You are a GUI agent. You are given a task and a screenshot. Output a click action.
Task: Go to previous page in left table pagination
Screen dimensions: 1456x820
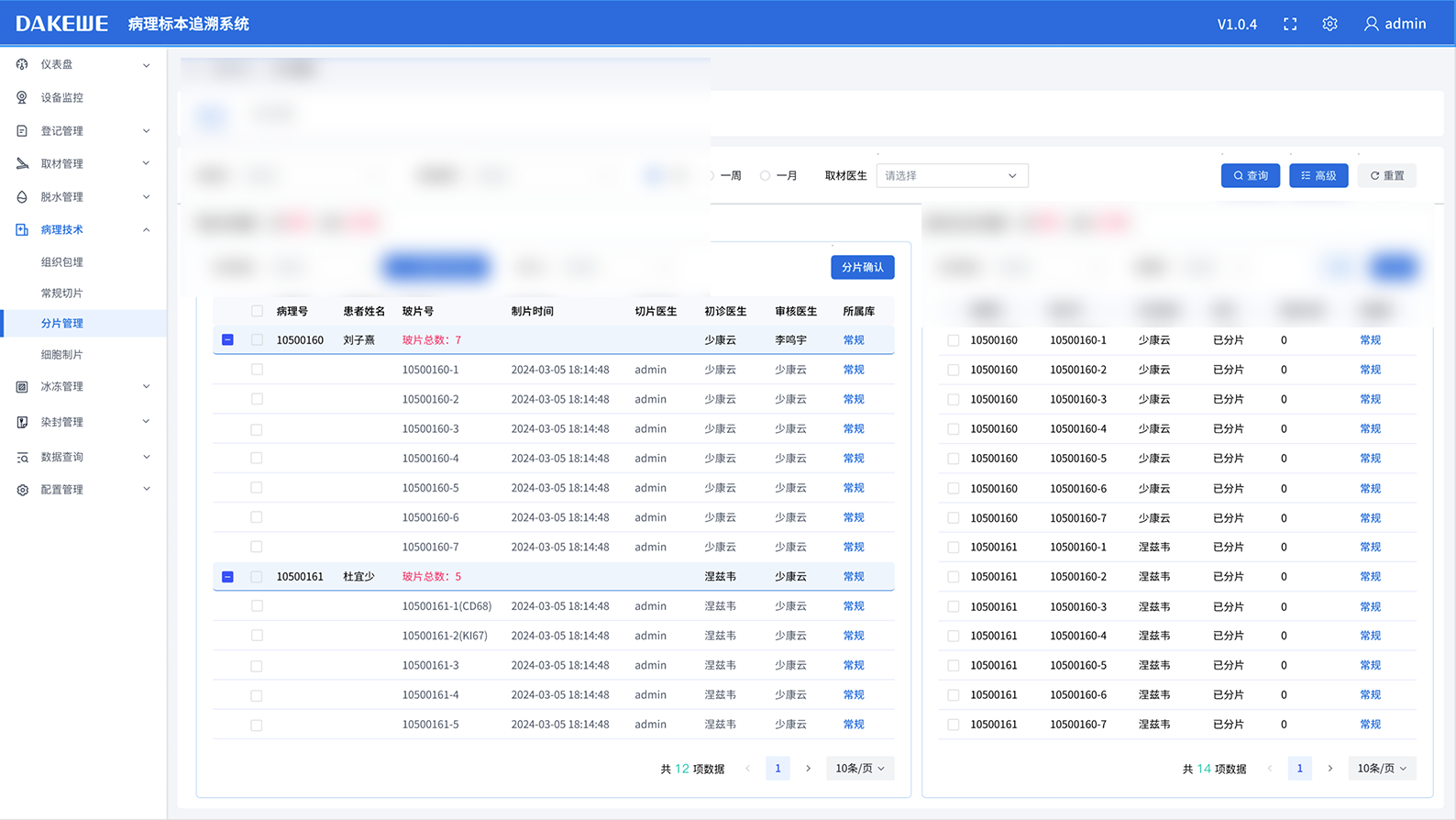(x=747, y=769)
